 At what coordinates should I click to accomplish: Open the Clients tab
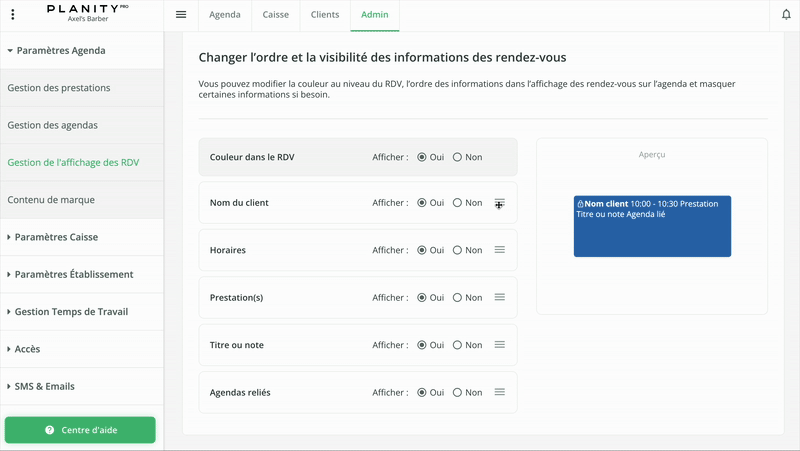[324, 15]
